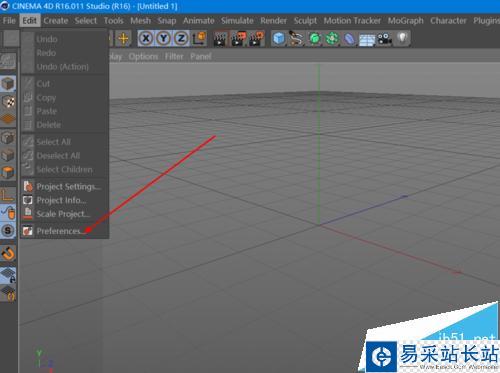The image size is (500, 373).
Task: Click the Delete menu entry
Action: (x=65, y=125)
